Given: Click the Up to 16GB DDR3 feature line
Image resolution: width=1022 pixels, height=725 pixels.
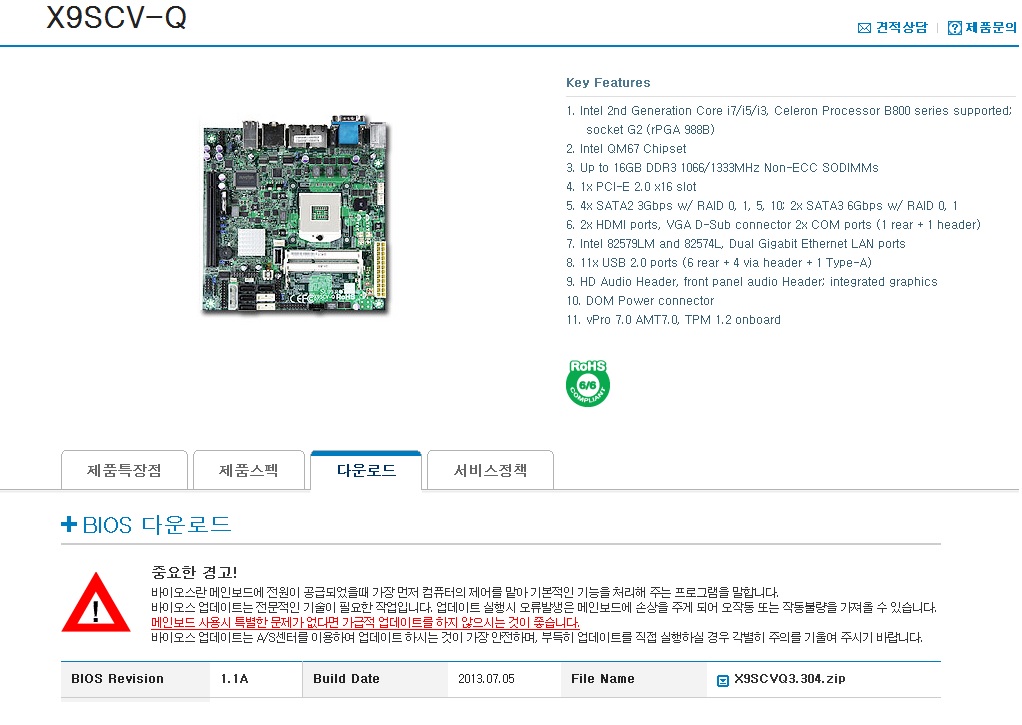Looking at the screenshot, I should pos(722,168).
